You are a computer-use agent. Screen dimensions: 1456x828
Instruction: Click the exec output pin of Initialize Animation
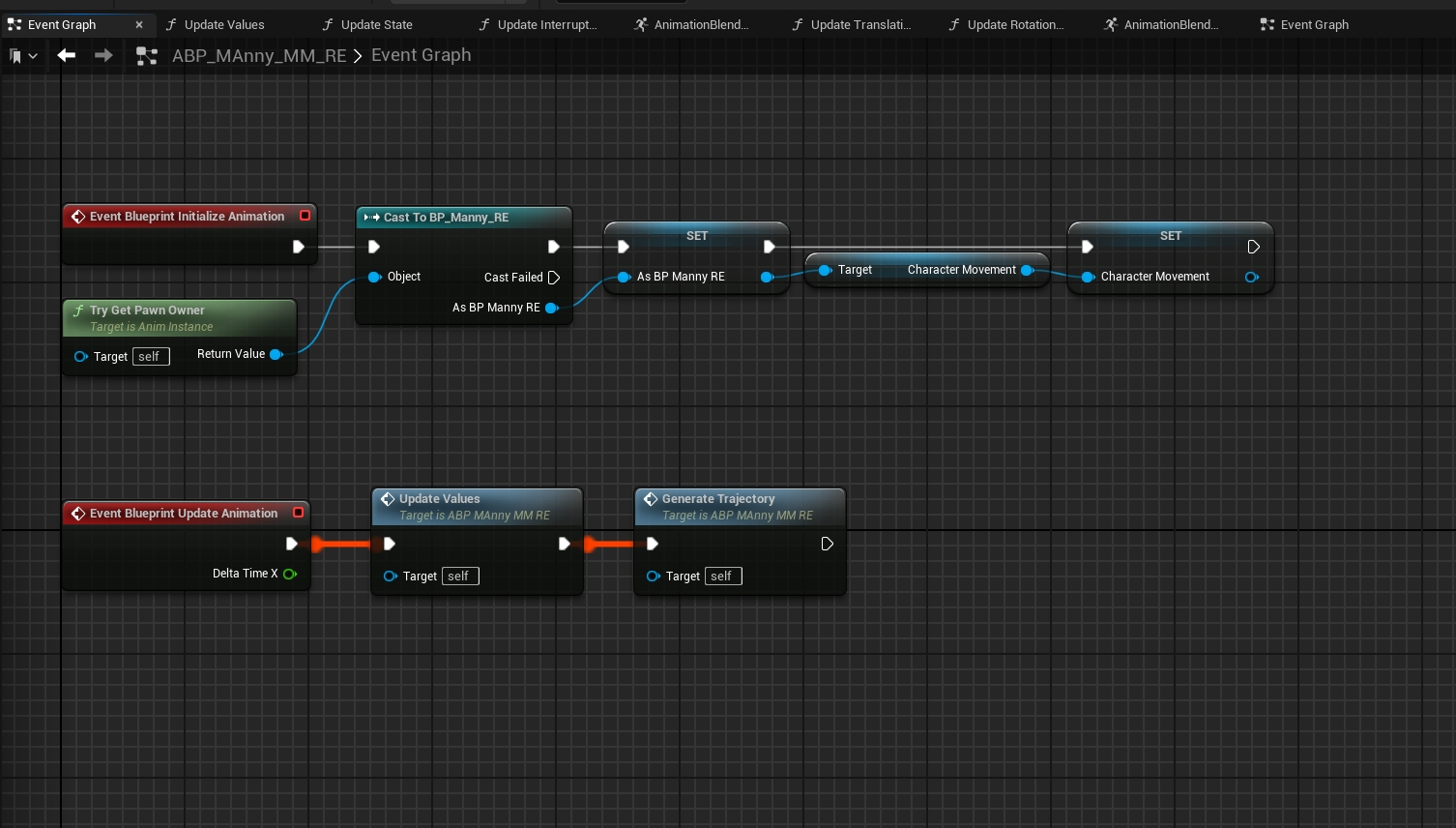tap(299, 247)
